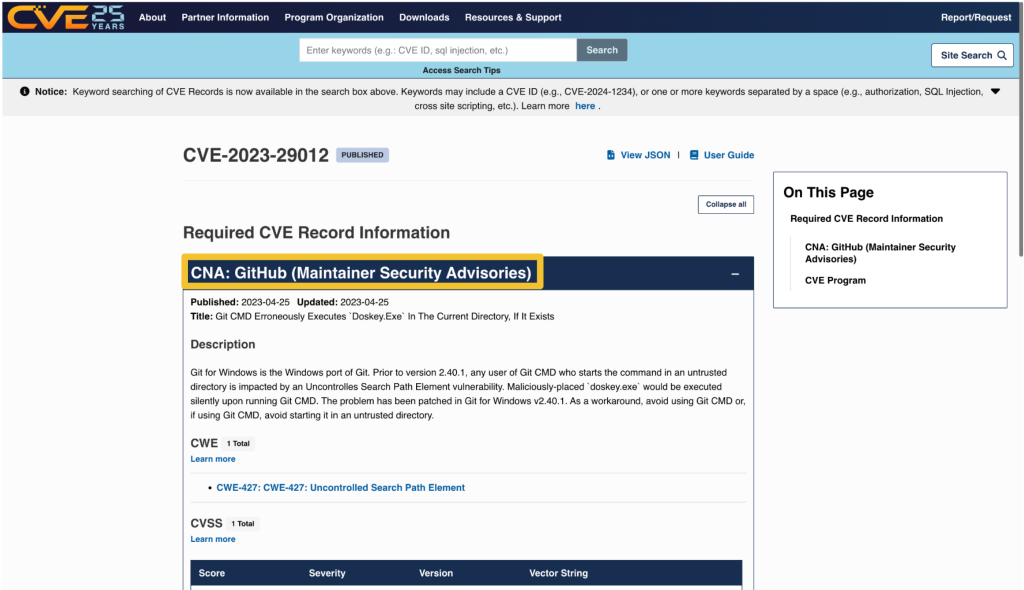Viewport: 1024px width, 590px height.
Task: Click the notice info icon
Action: coord(25,92)
